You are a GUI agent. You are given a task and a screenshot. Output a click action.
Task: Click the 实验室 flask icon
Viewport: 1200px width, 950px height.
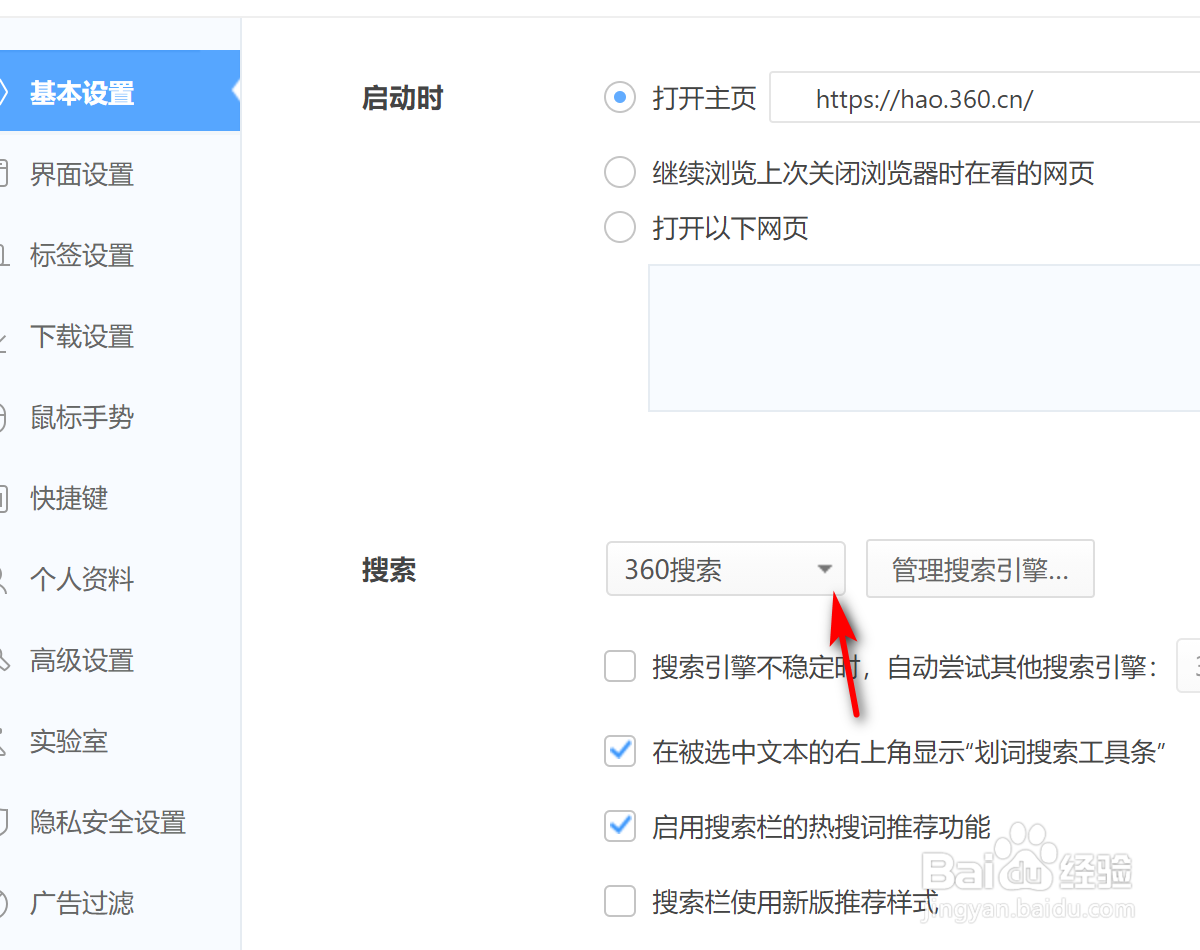(x=3, y=742)
